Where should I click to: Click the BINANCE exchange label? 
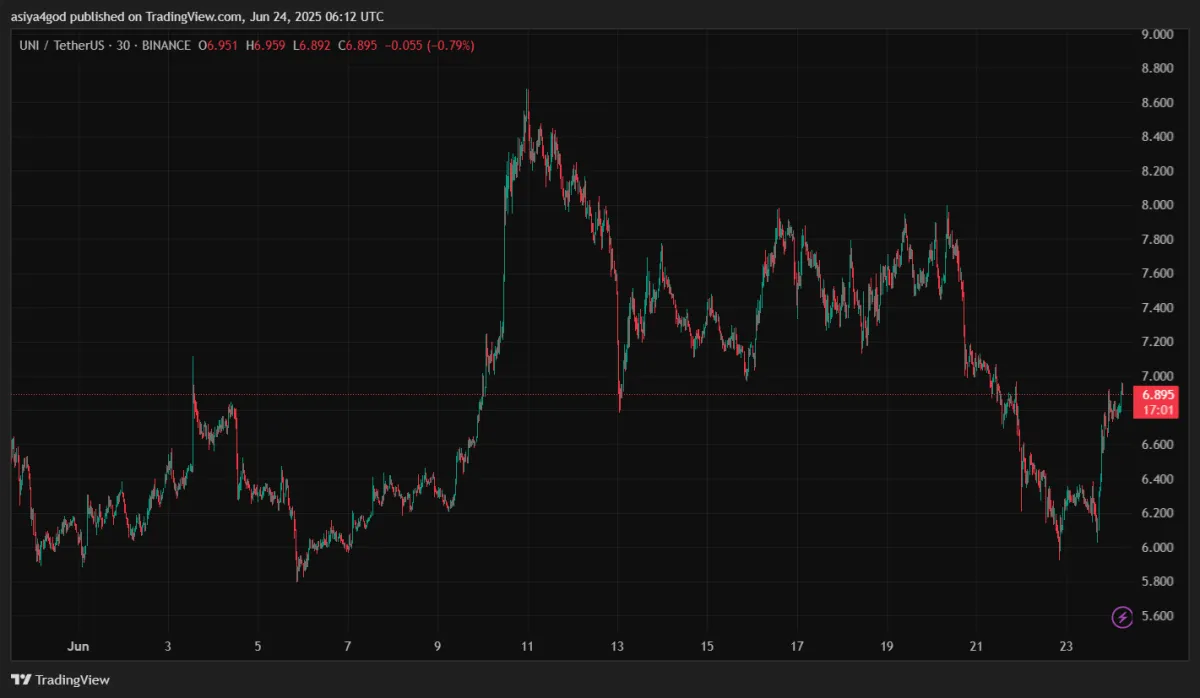[166, 46]
